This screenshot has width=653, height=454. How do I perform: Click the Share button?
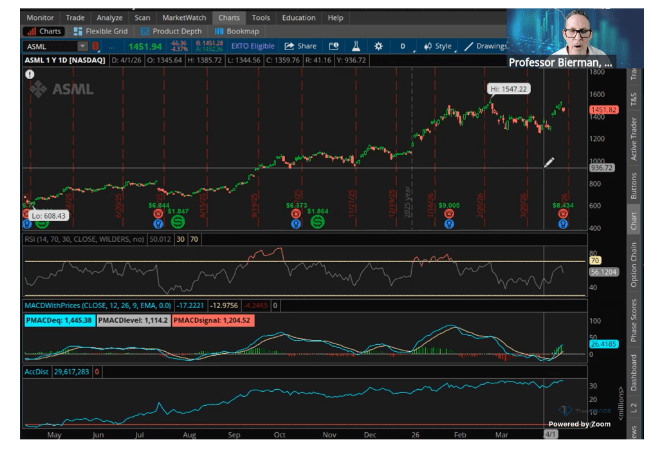300,46
